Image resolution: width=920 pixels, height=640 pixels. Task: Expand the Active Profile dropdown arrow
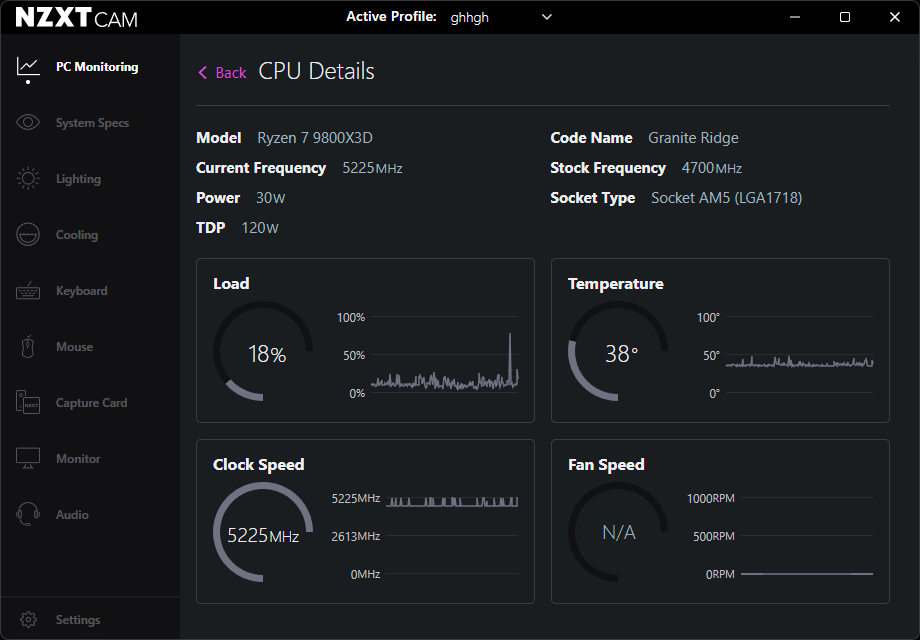pos(547,17)
